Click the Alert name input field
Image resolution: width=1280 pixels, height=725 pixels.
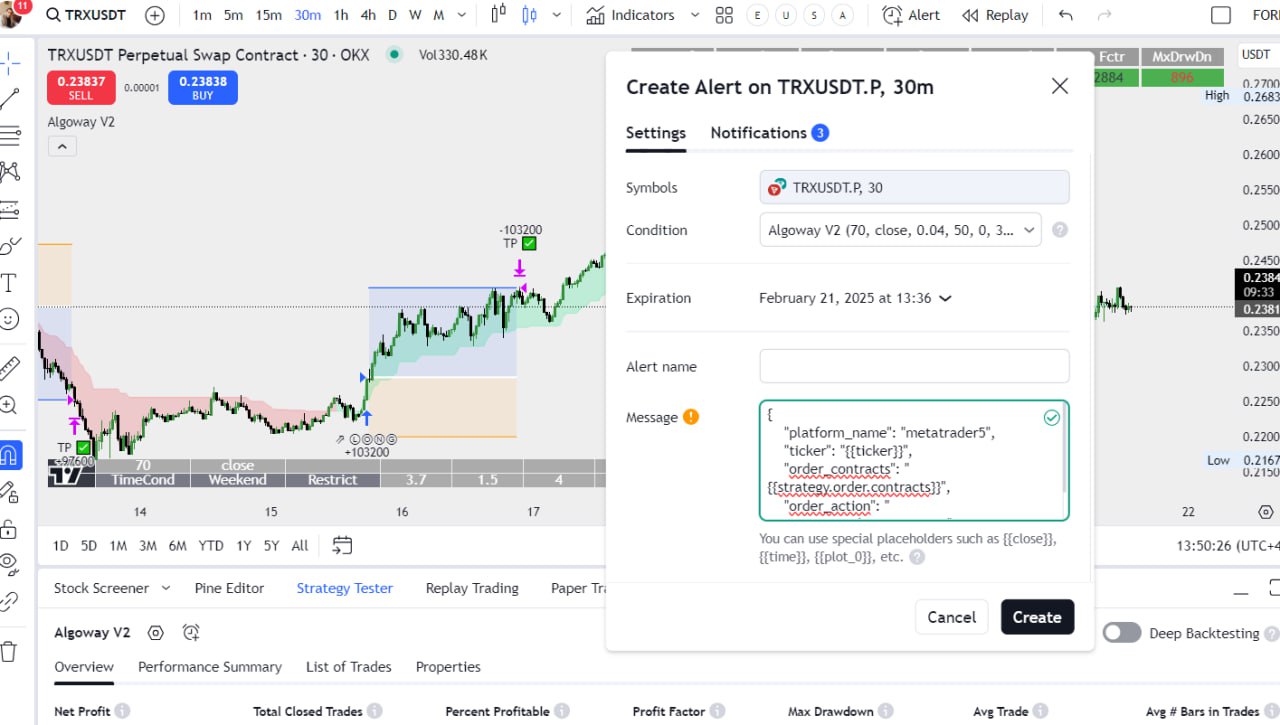coord(914,366)
